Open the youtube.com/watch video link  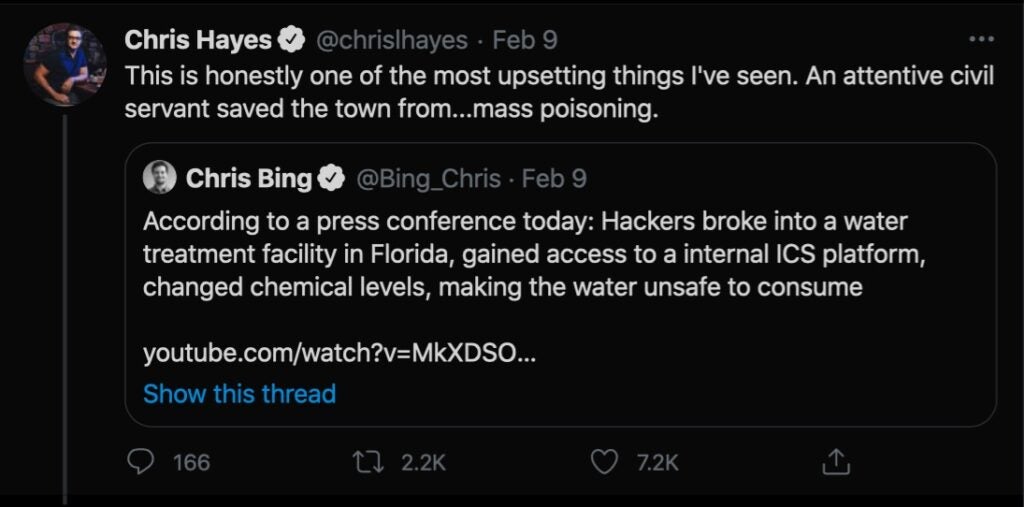(340, 353)
